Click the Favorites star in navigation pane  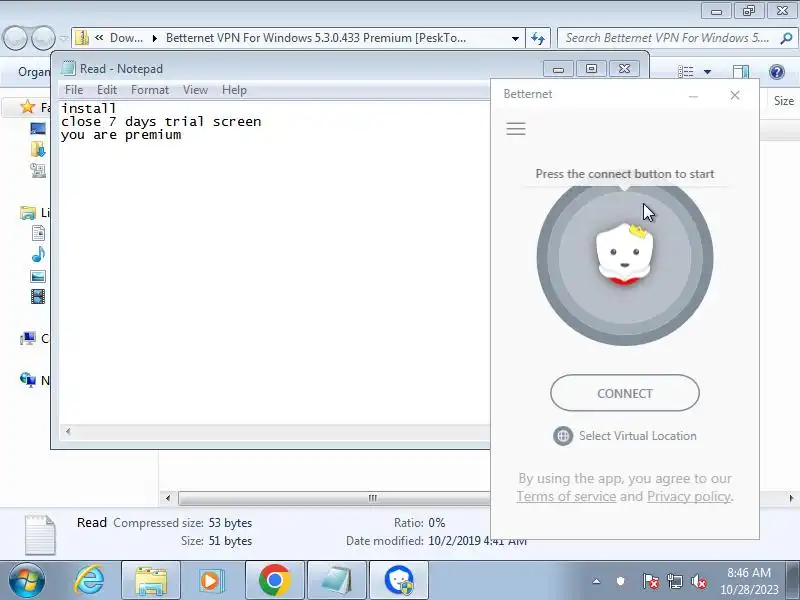(28, 107)
